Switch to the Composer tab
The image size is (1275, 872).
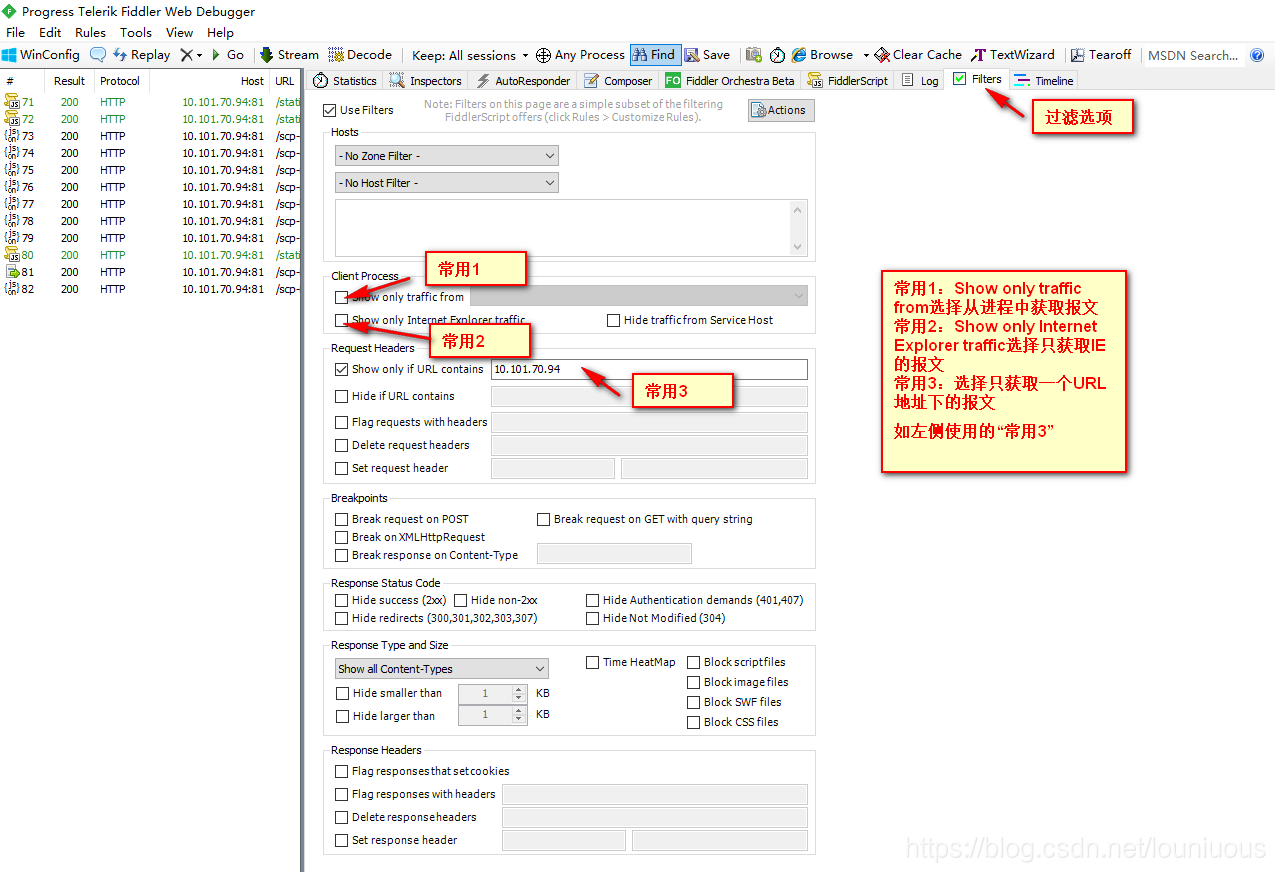tap(618, 81)
